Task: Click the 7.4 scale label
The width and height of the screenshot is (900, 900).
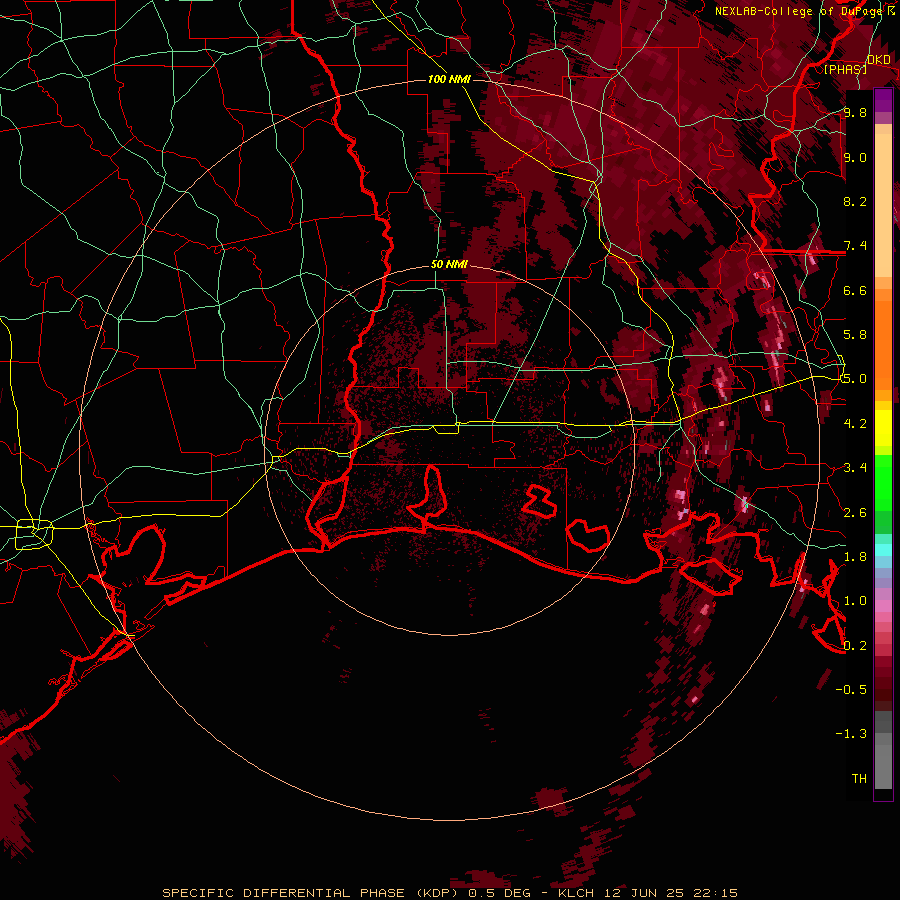Action: 855,246
